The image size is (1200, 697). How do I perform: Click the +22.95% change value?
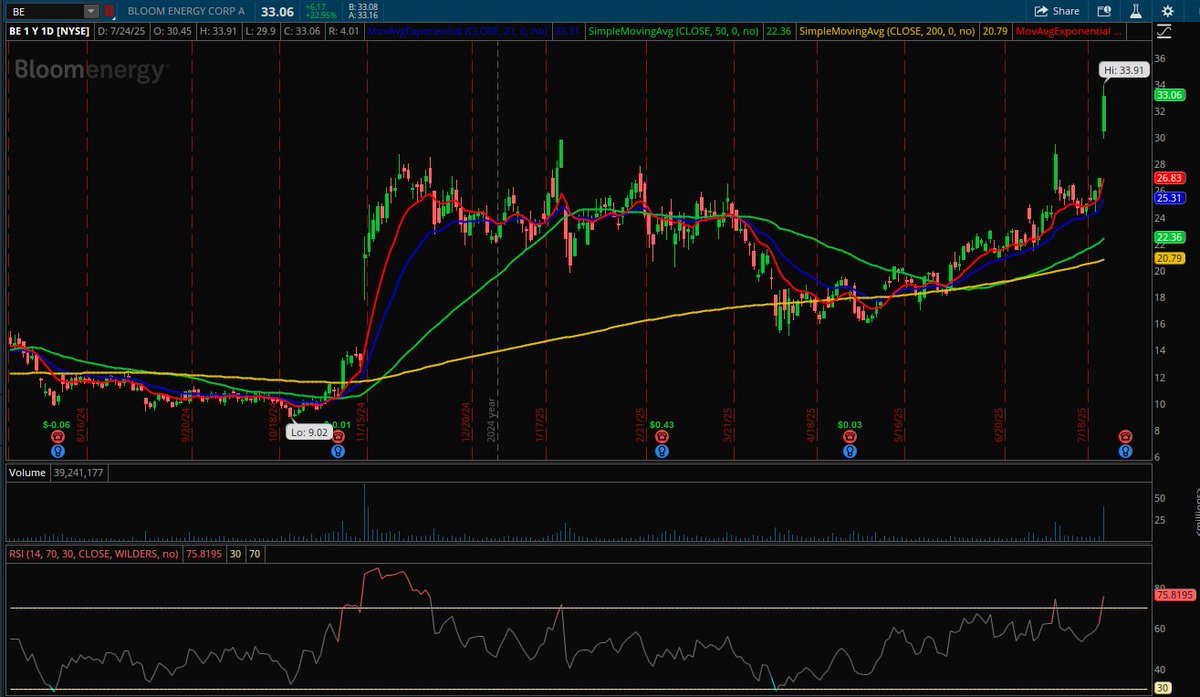pos(320,16)
